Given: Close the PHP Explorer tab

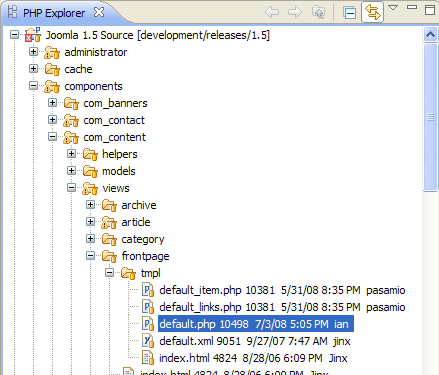Looking at the screenshot, I should coord(99,13).
